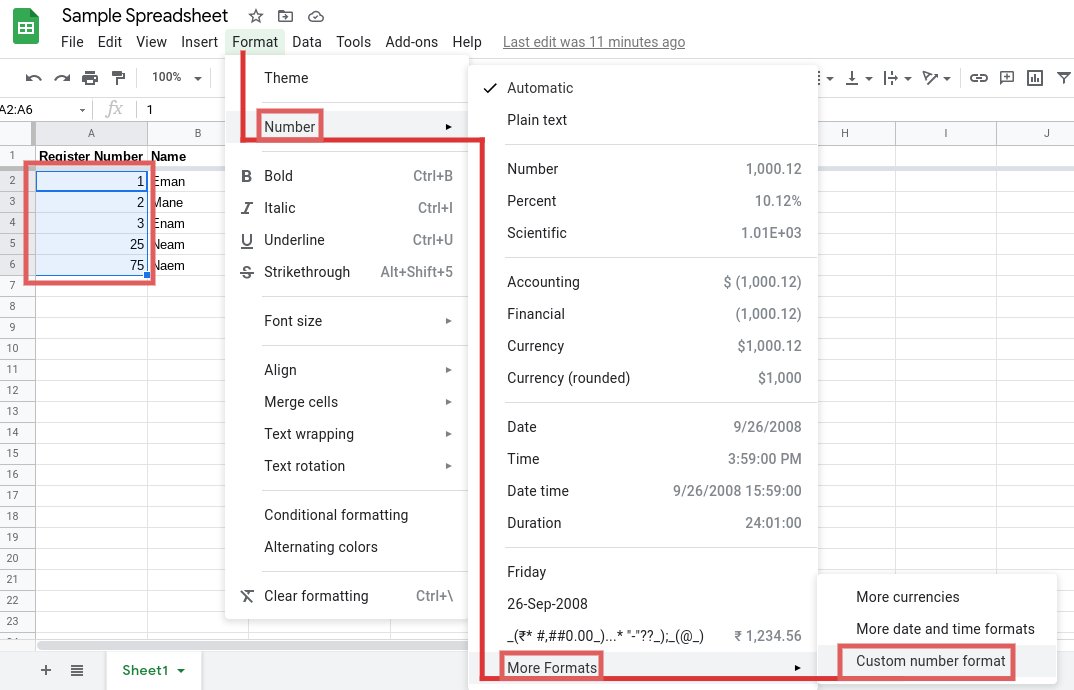Select the Paint format tool
Screen dimensions: 1074x690
point(117,77)
